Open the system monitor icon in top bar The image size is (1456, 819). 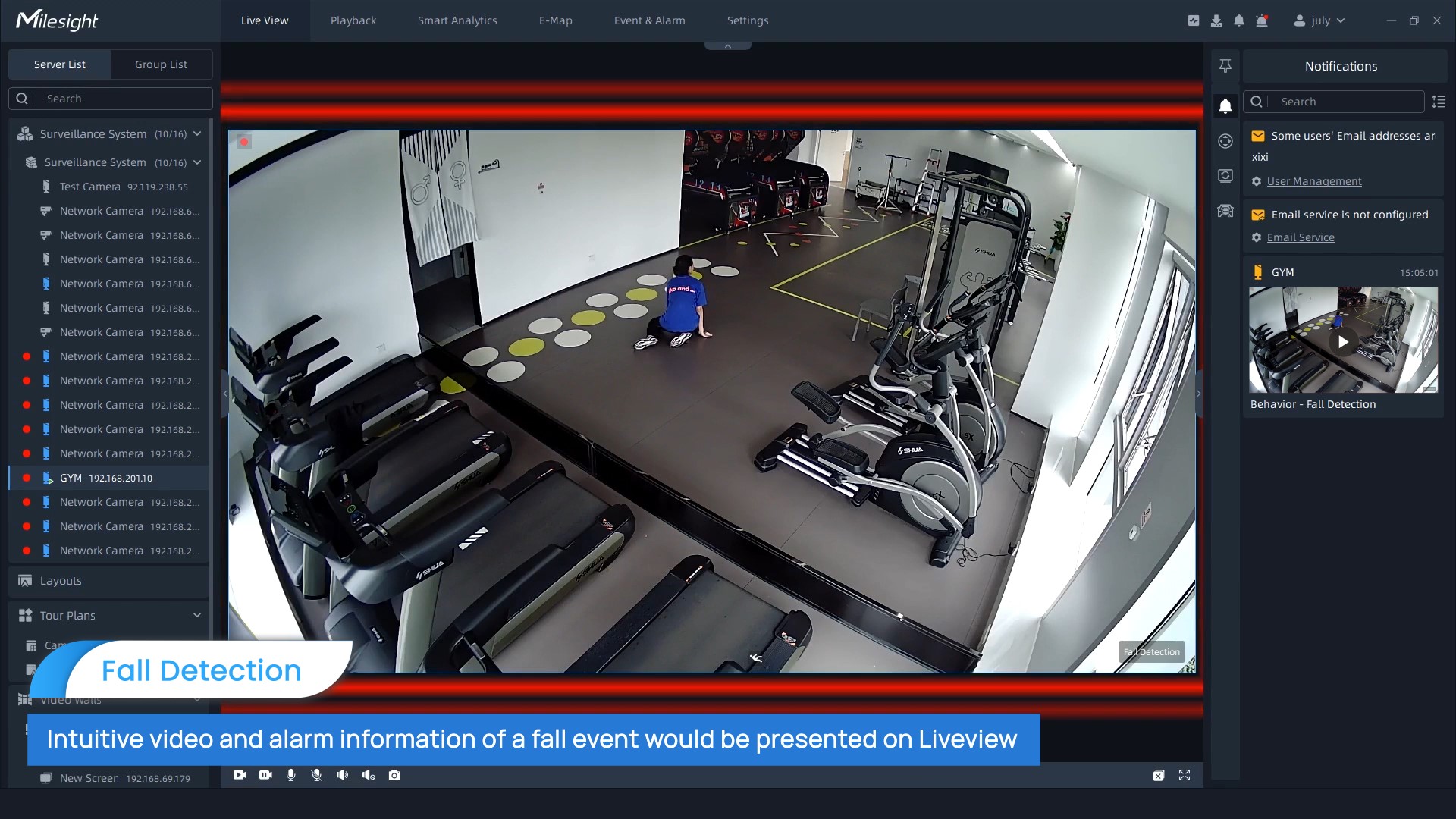[1194, 20]
